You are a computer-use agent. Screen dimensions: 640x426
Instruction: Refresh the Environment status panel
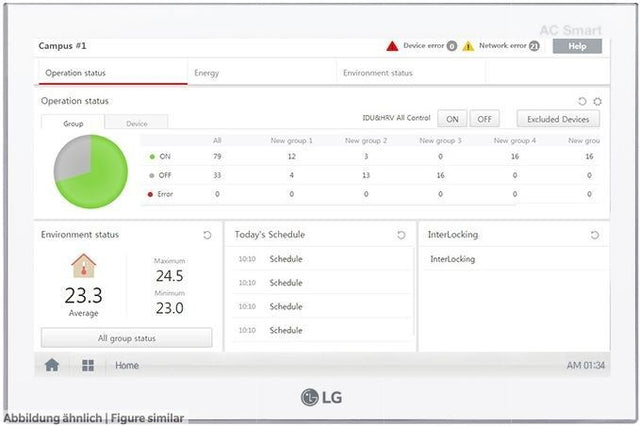(x=207, y=235)
